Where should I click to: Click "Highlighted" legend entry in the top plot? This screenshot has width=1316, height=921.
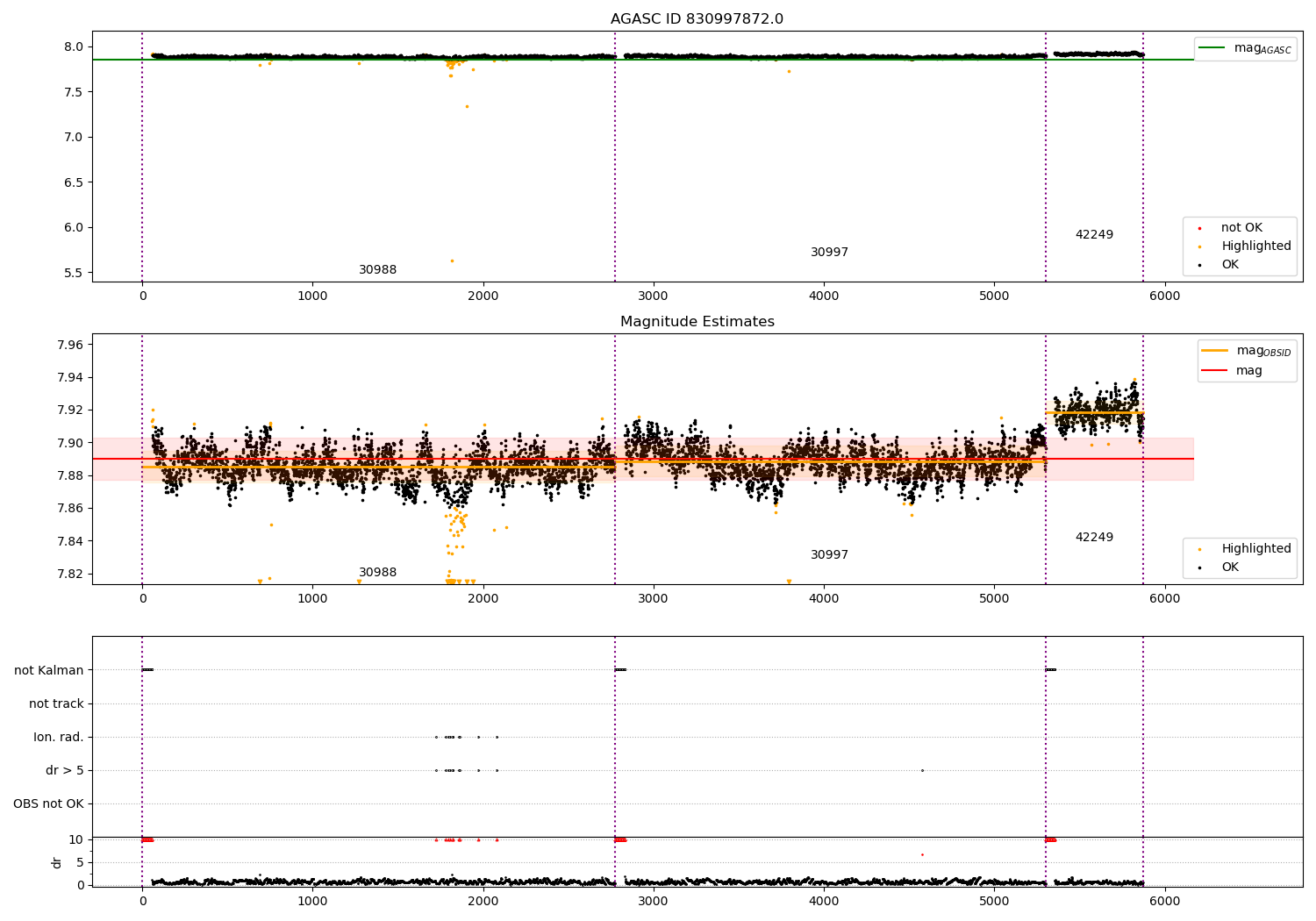[x=1247, y=246]
